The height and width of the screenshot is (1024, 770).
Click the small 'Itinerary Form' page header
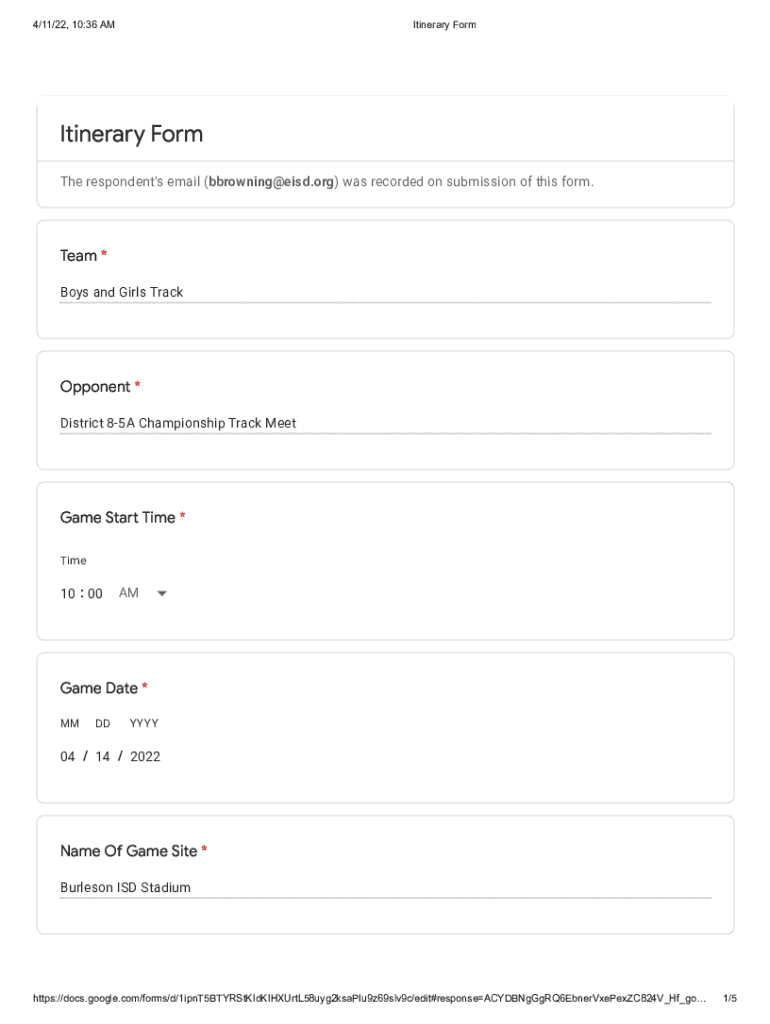[444, 25]
